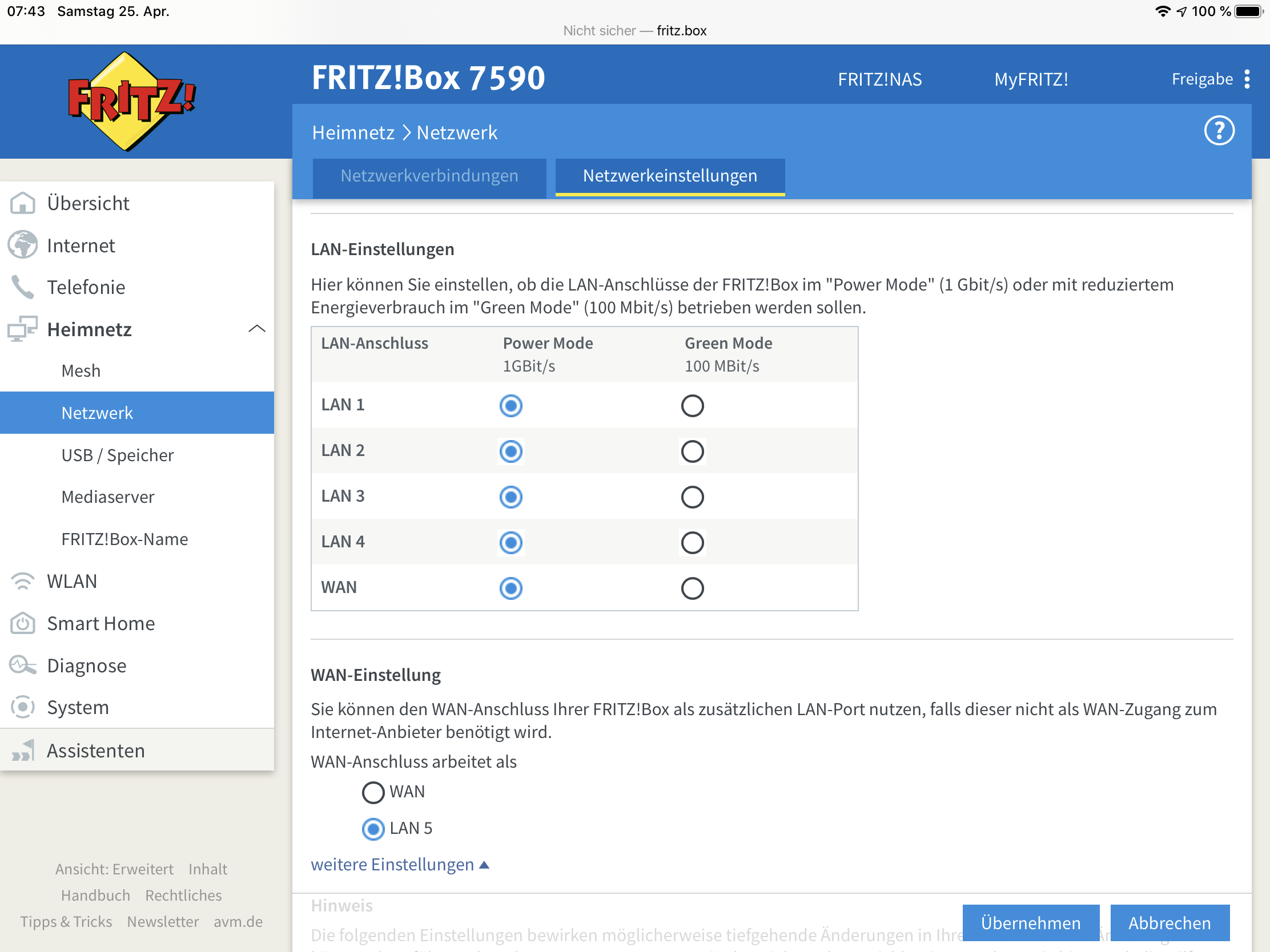The image size is (1270, 952).
Task: Tap the location arrow status icon
Action: coord(1181,11)
